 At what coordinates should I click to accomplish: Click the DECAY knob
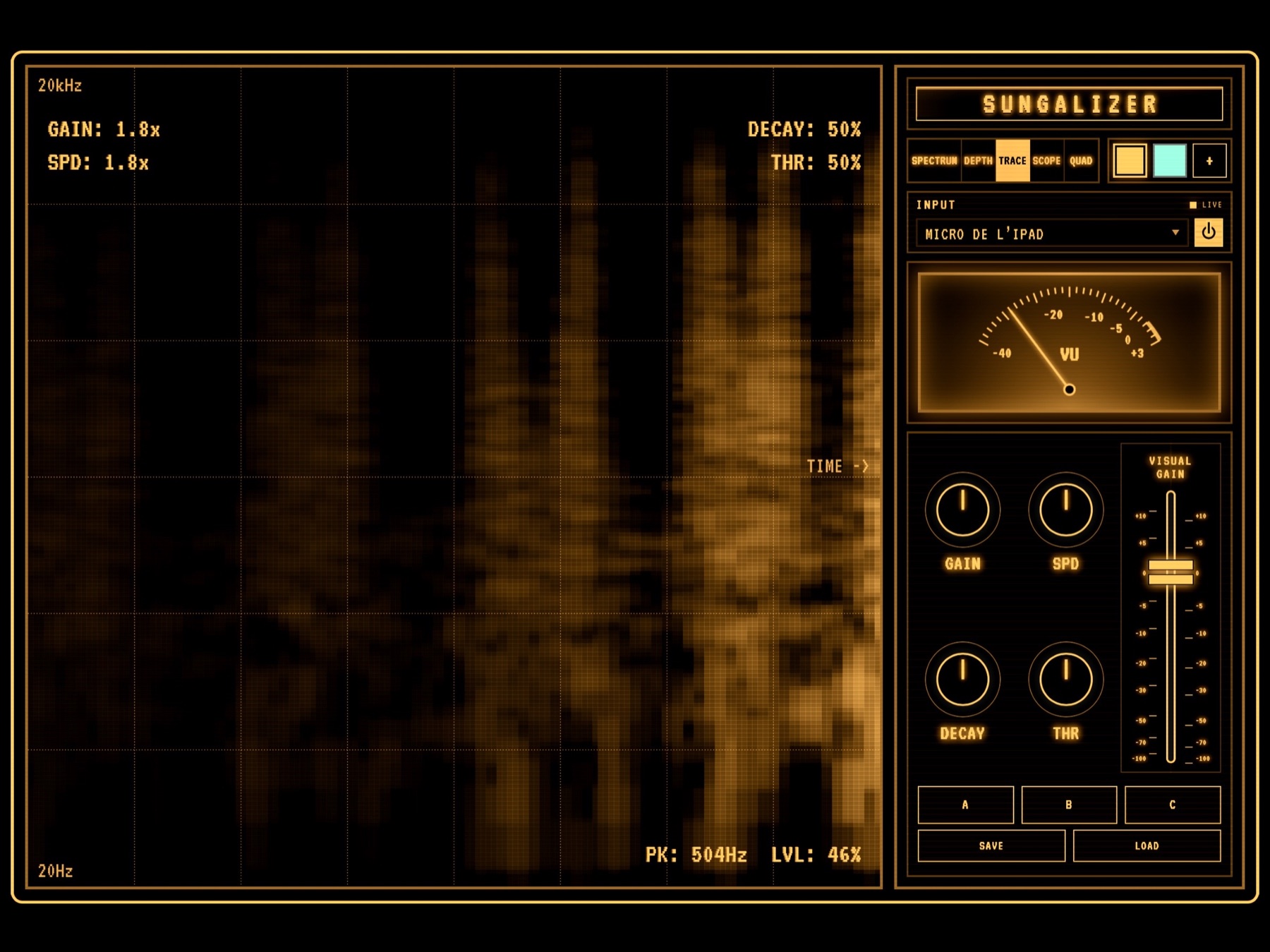pos(962,679)
